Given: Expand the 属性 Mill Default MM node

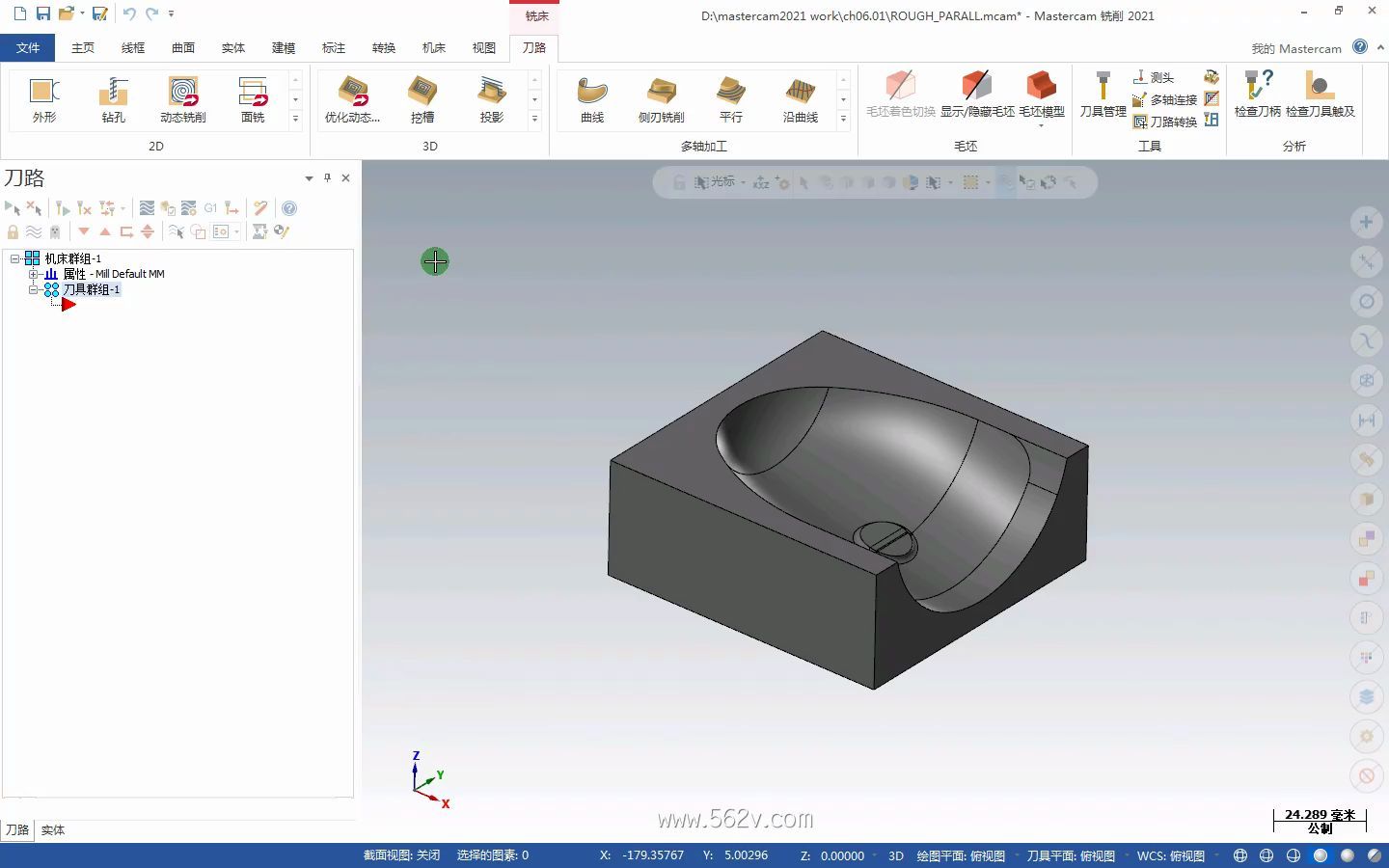Looking at the screenshot, I should (x=34, y=274).
